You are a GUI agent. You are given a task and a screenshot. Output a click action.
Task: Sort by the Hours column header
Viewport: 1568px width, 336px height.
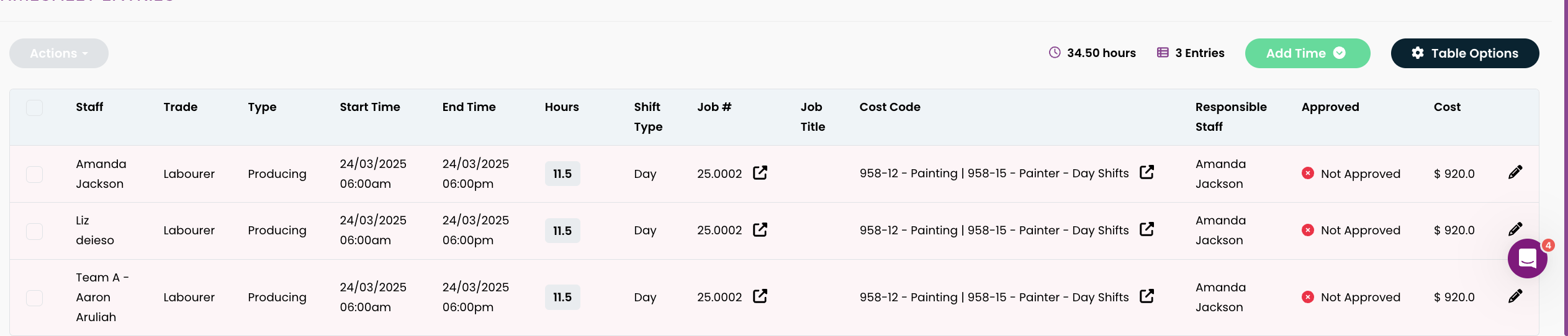coord(562,107)
